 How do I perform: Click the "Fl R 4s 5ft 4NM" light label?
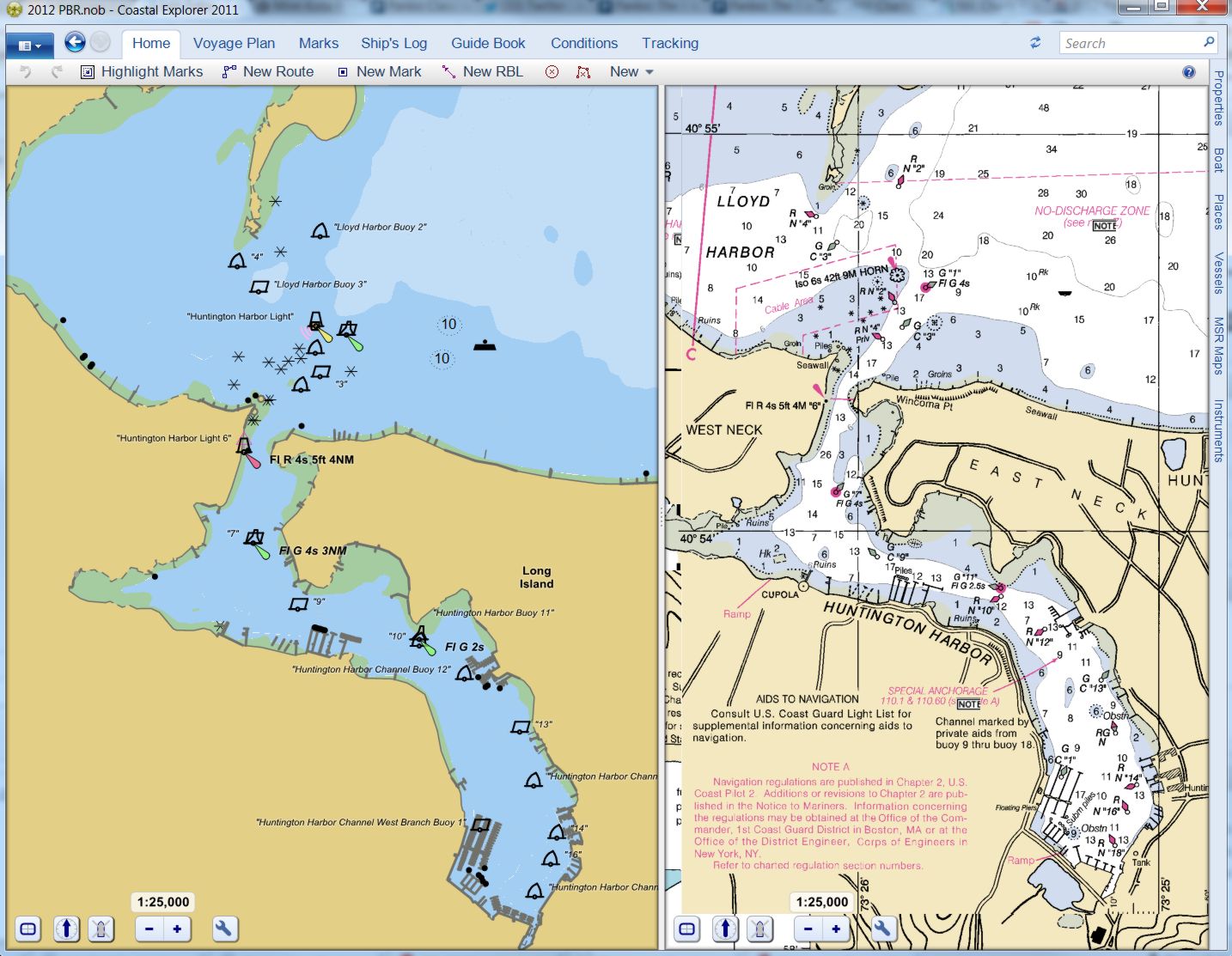tap(311, 460)
